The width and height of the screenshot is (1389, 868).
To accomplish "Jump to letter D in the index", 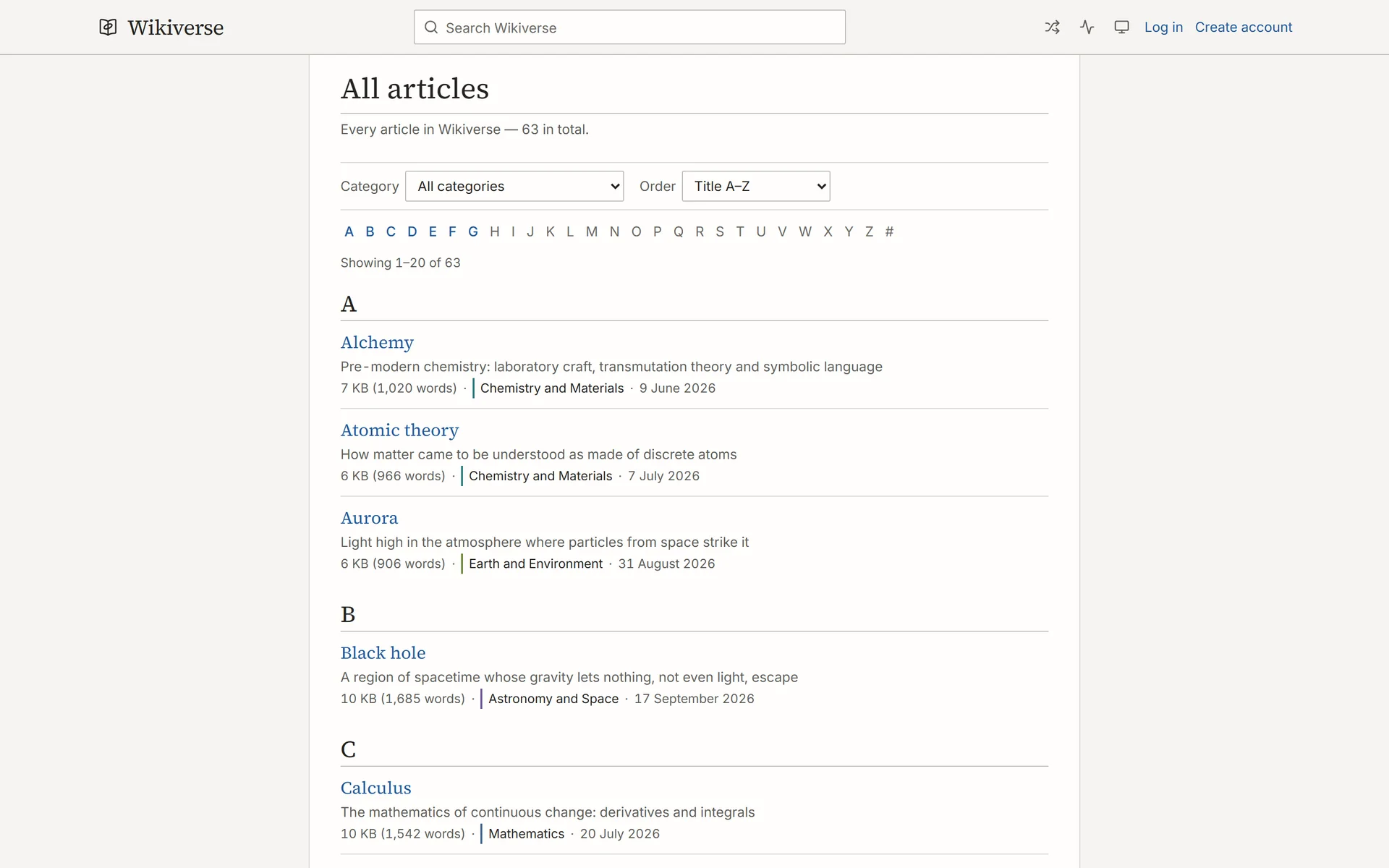I will point(412,231).
